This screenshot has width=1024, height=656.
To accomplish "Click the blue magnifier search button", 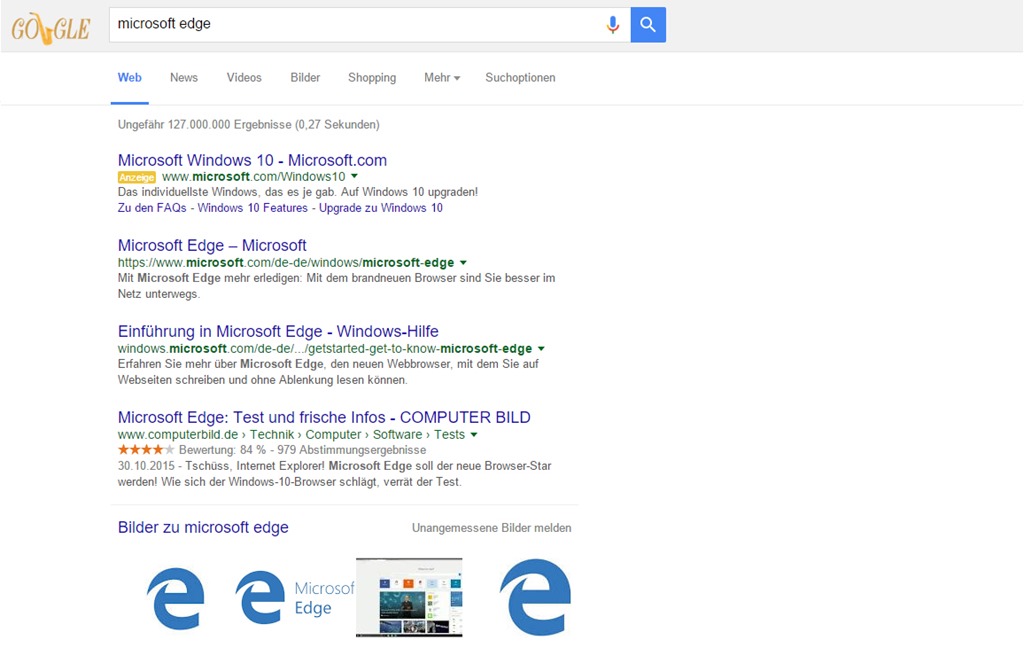I will 648,25.
